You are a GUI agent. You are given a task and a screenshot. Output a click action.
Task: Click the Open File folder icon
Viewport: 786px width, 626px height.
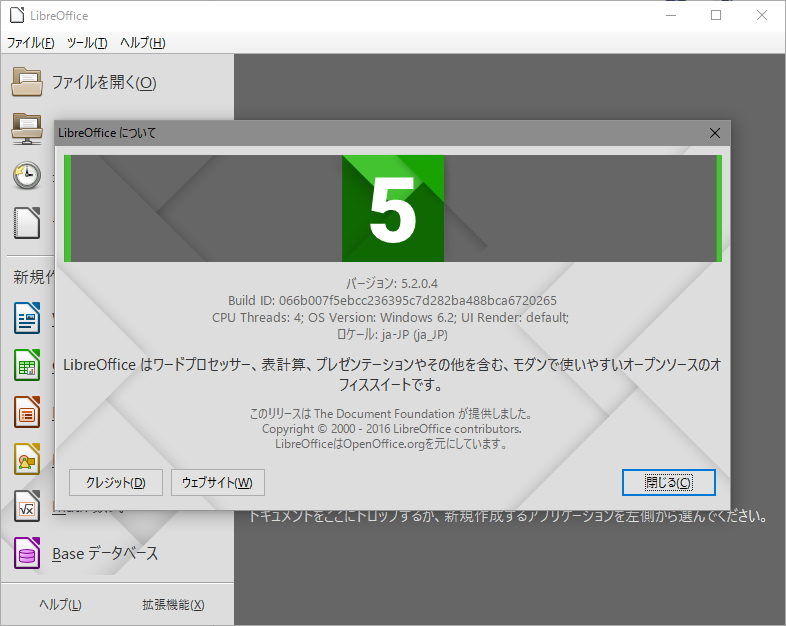(27, 82)
